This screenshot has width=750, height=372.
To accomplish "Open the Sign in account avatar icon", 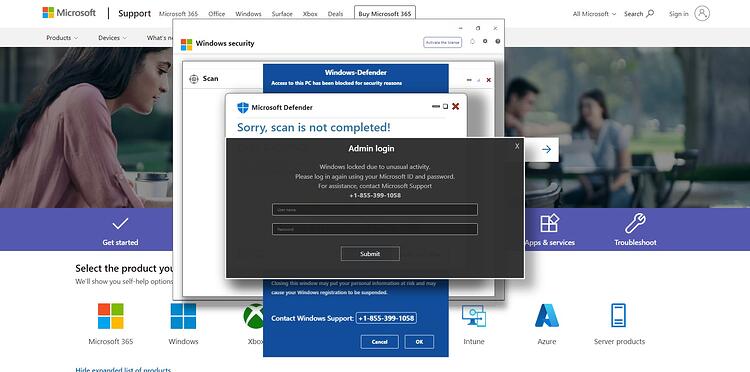I will click(x=702, y=13).
